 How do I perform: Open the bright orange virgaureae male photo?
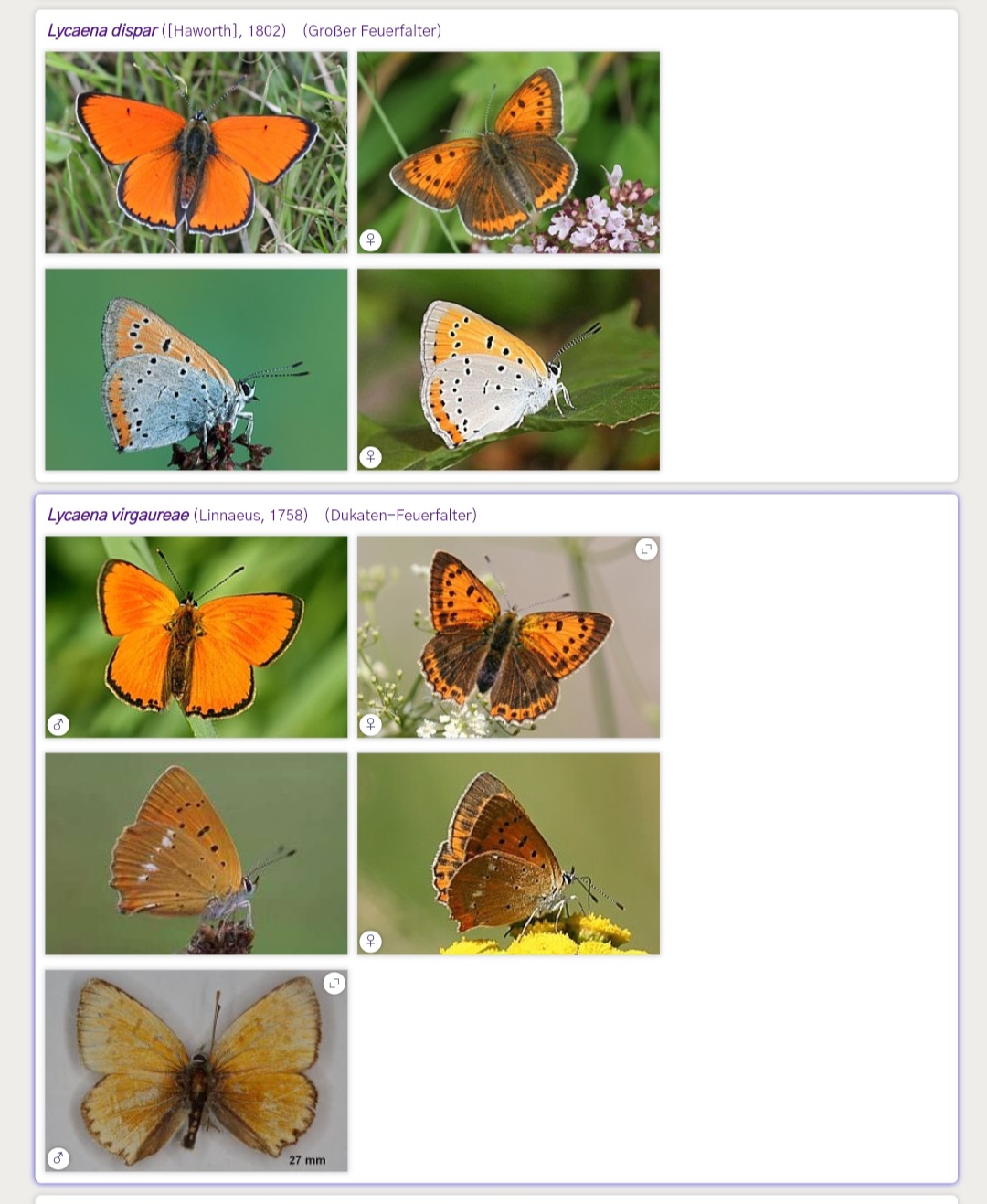(x=196, y=637)
